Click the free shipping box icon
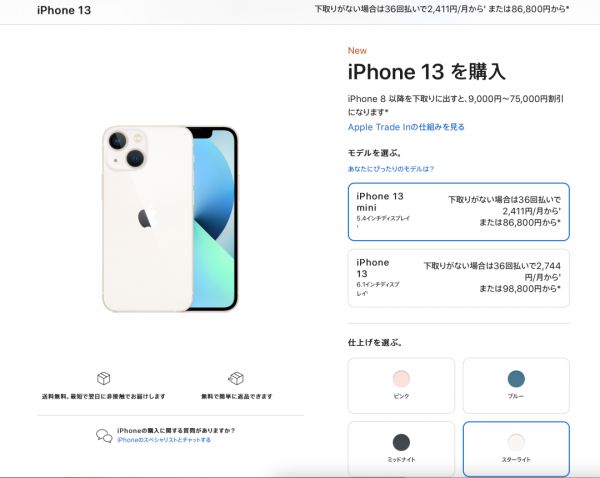The width and height of the screenshot is (600, 478). [104, 378]
